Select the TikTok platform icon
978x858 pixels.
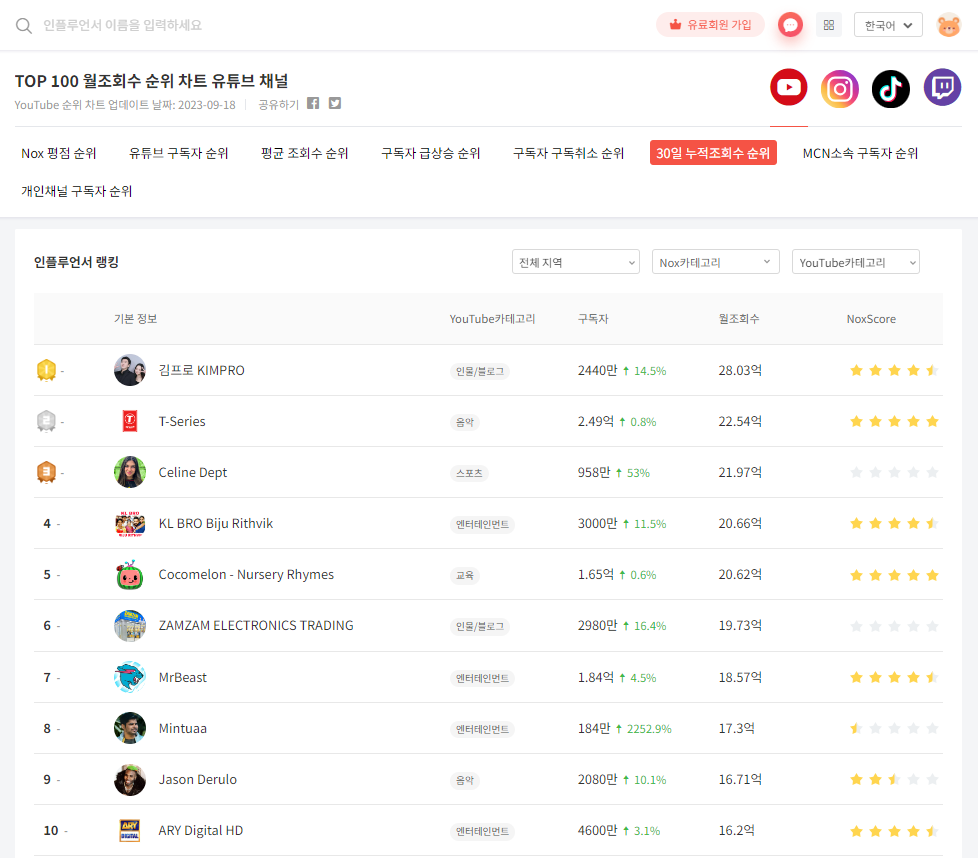(890, 89)
